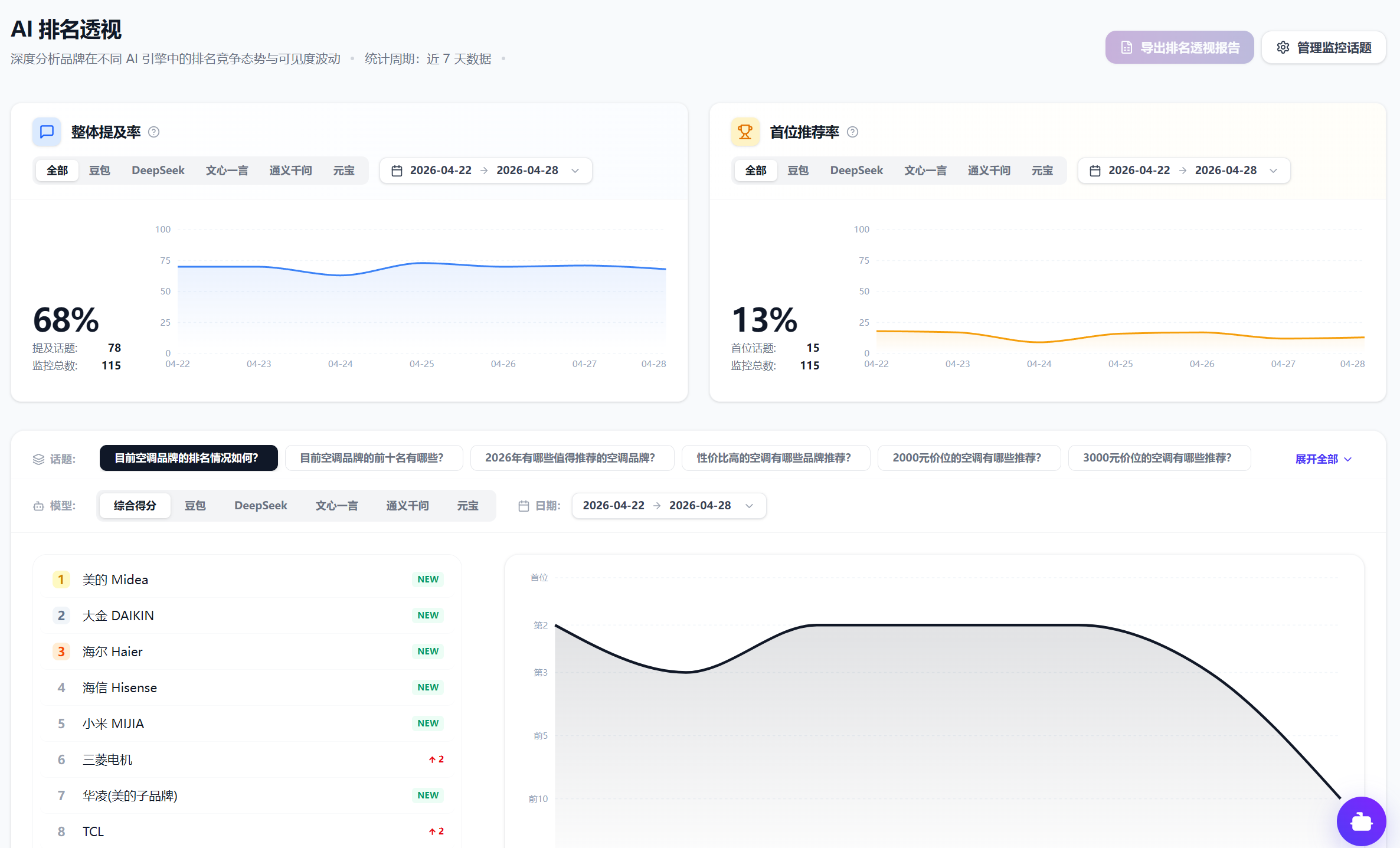
Task: Click the calendar icon in 首位推荐率 date range
Action: 1095,171
